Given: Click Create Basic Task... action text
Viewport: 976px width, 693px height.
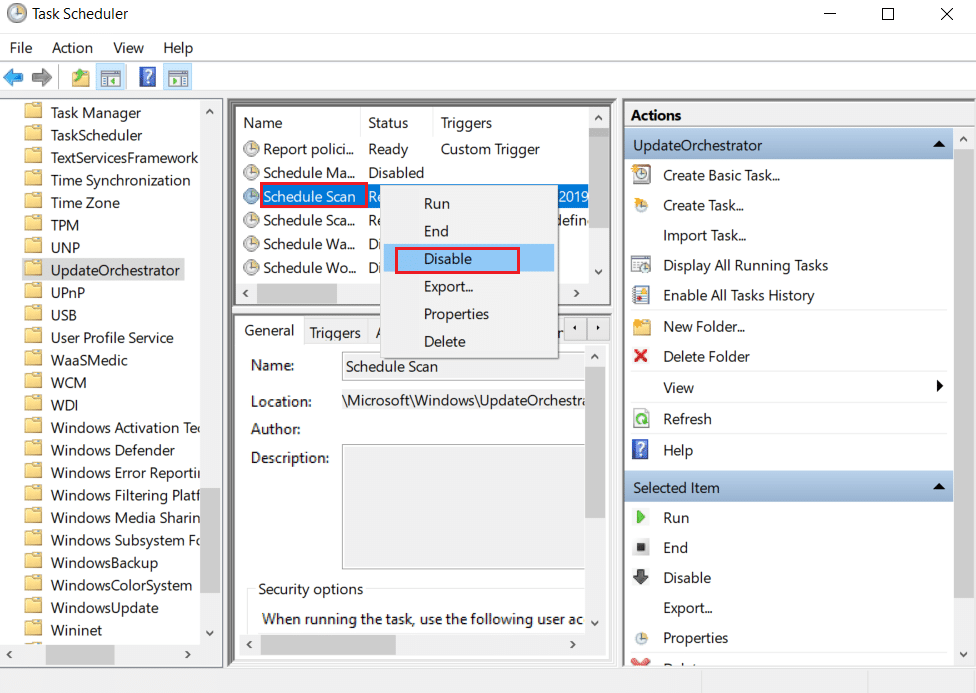Looking at the screenshot, I should [721, 175].
